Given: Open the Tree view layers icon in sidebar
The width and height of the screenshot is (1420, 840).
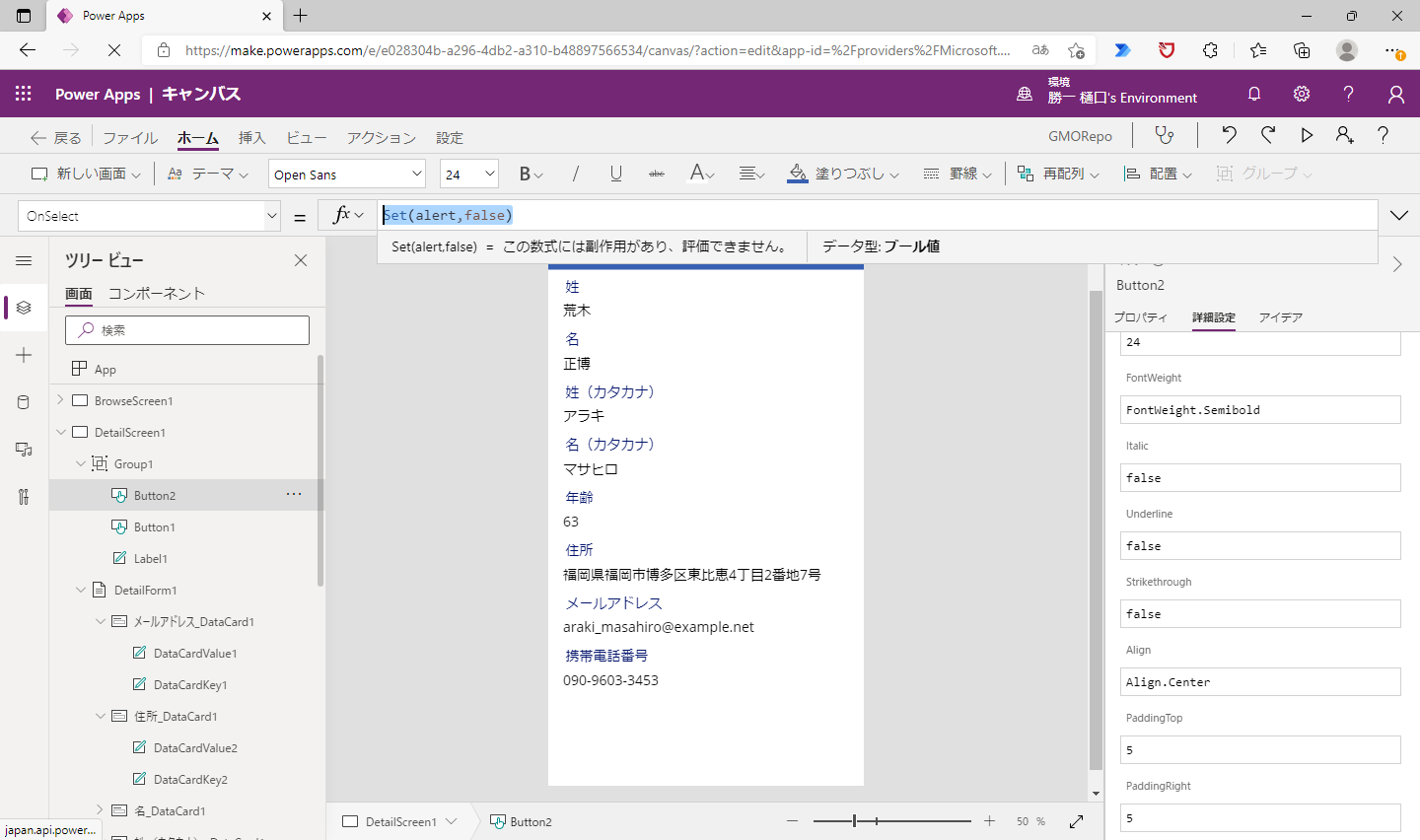Looking at the screenshot, I should [x=24, y=308].
